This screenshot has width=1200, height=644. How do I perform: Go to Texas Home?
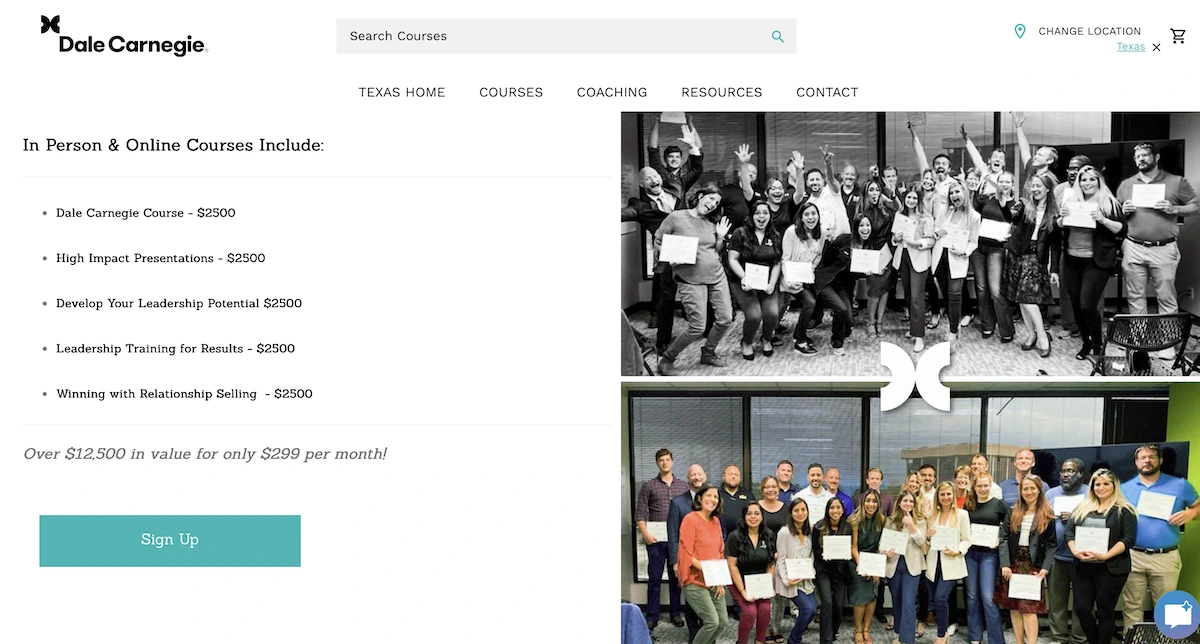tap(402, 92)
